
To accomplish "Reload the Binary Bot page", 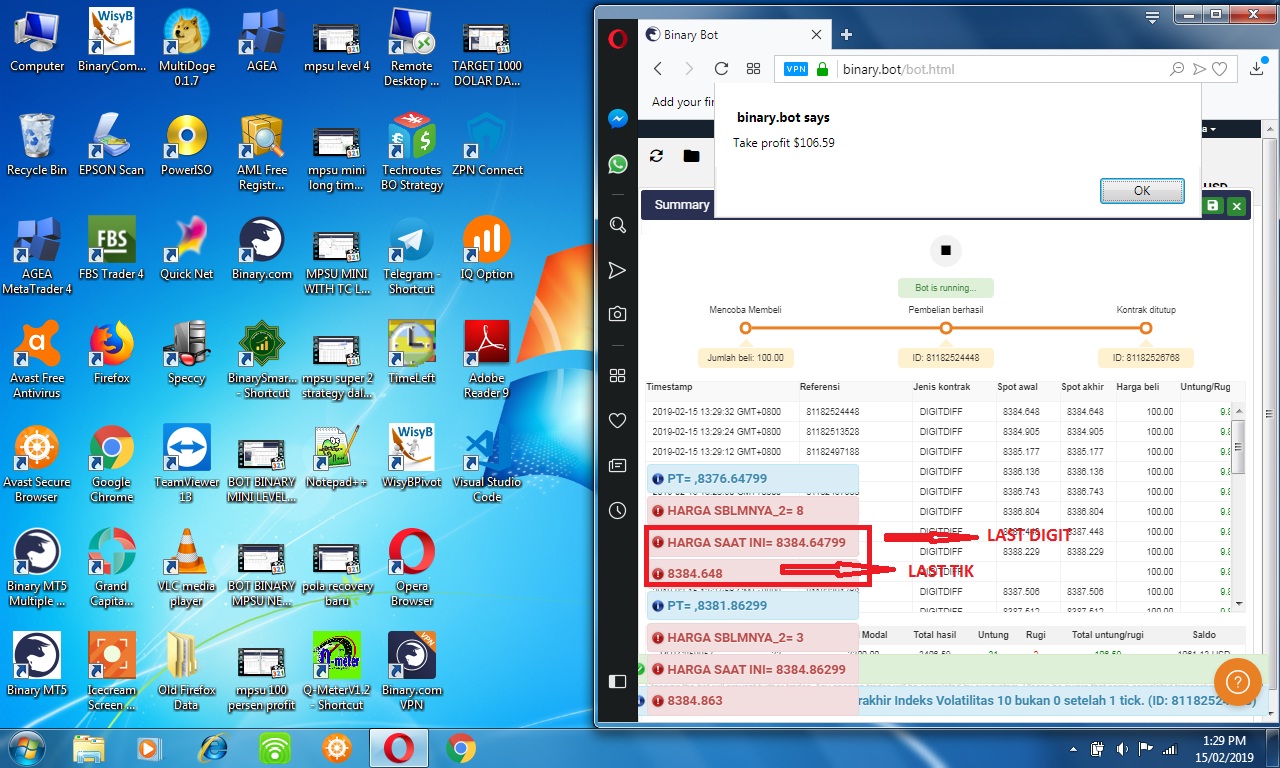I will point(721,69).
